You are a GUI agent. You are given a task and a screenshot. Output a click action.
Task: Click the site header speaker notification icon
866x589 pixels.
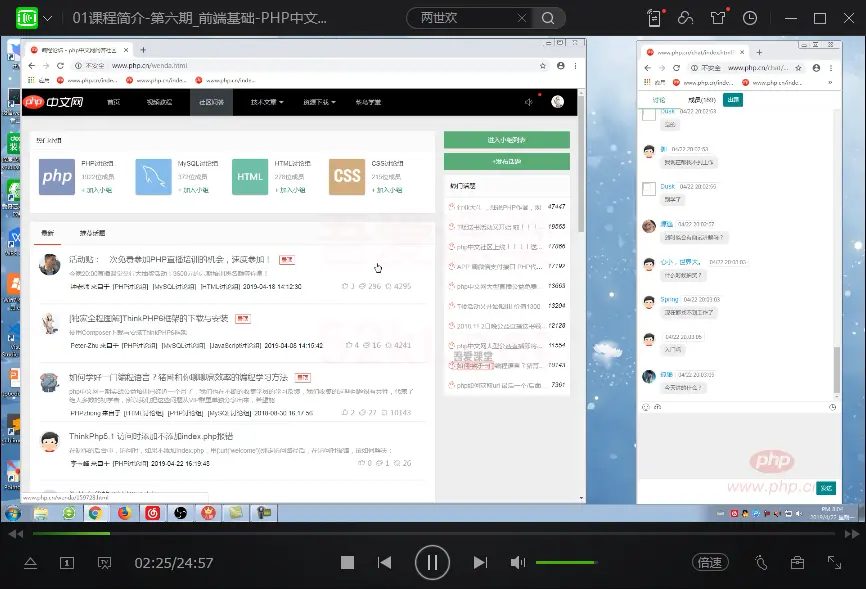coord(529,102)
